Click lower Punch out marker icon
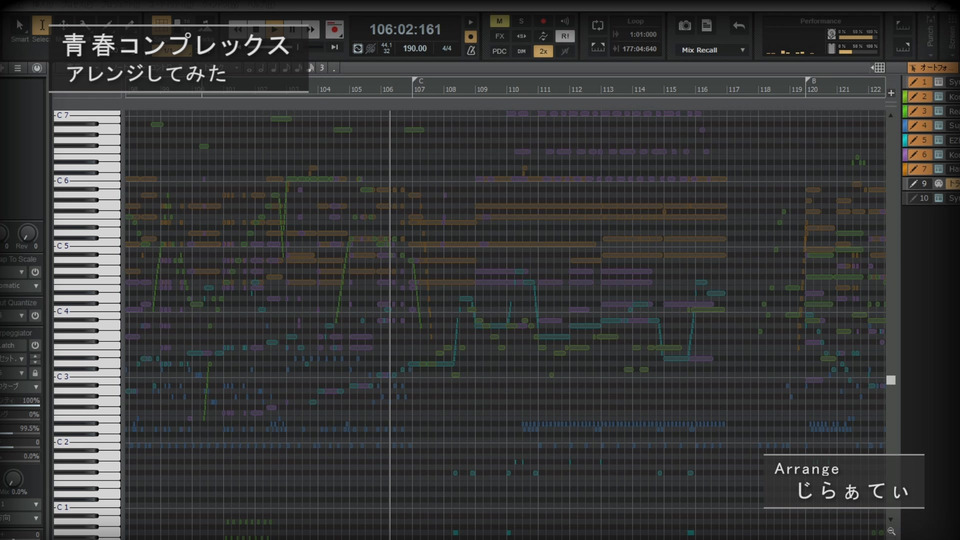Screen dimensions: 960x540 pos(902,47)
